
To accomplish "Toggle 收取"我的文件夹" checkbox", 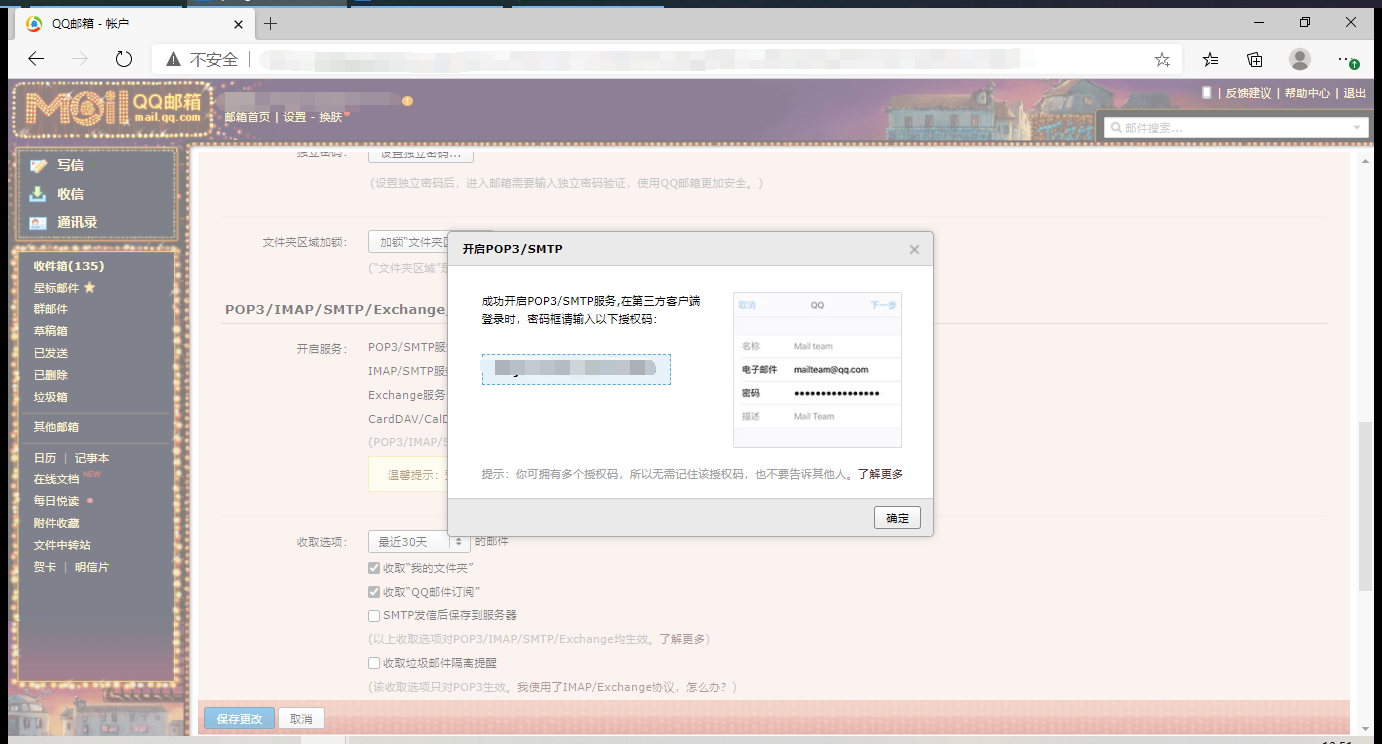I will 374,568.
